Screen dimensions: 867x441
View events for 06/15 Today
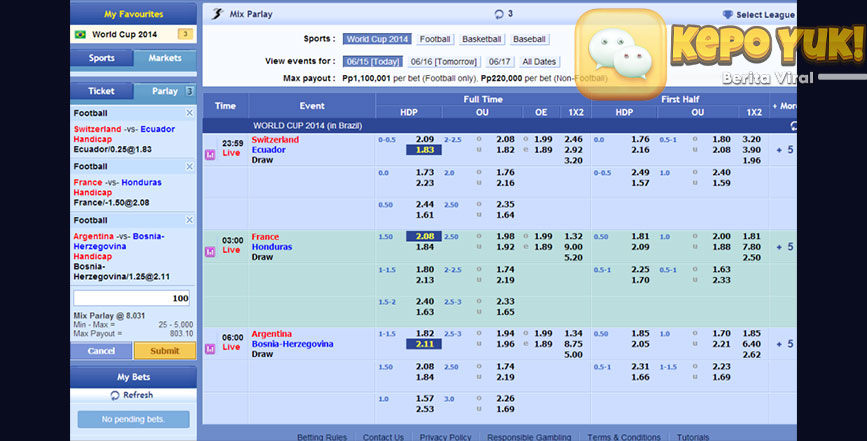[373, 62]
